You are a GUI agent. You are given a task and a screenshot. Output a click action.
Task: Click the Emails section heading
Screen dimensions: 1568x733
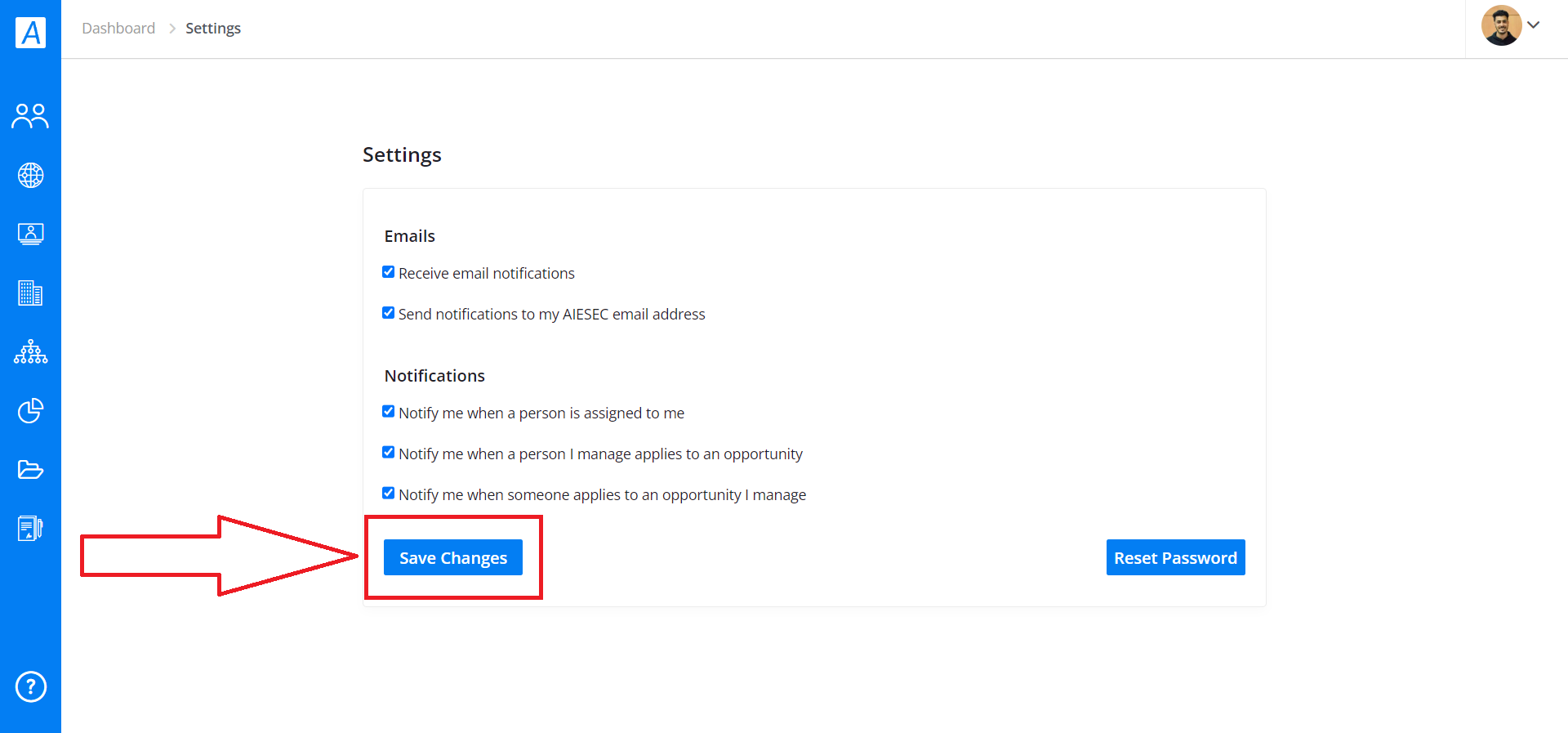click(410, 236)
